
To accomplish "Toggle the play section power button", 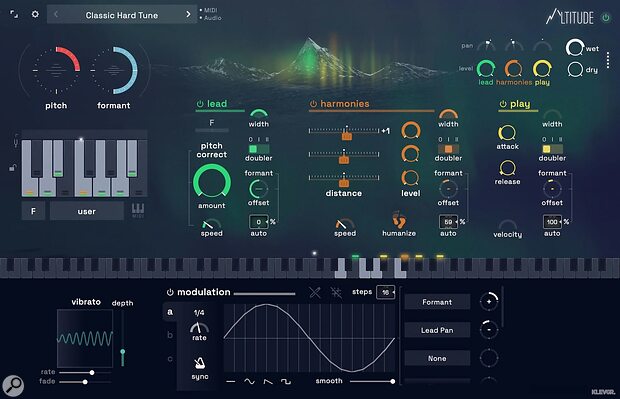I will click(503, 104).
